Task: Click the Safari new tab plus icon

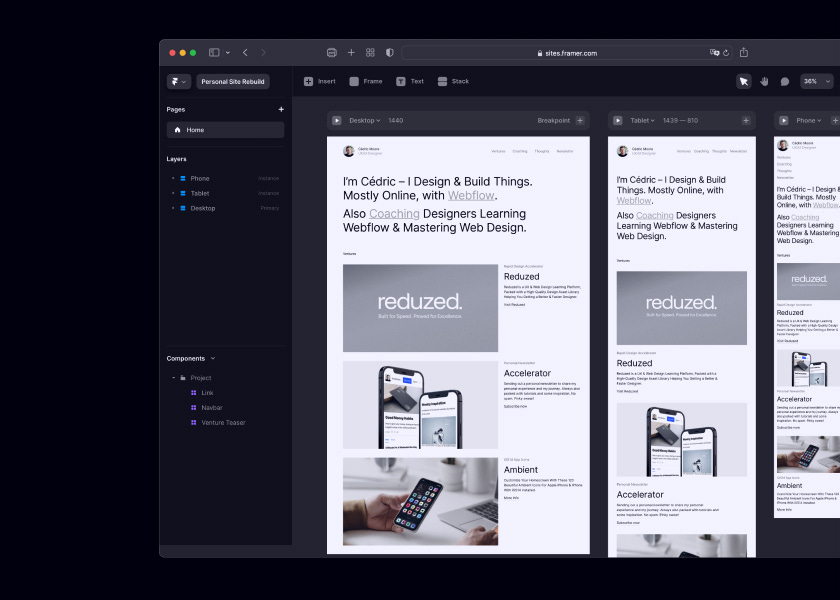Action: pyautogui.click(x=351, y=52)
